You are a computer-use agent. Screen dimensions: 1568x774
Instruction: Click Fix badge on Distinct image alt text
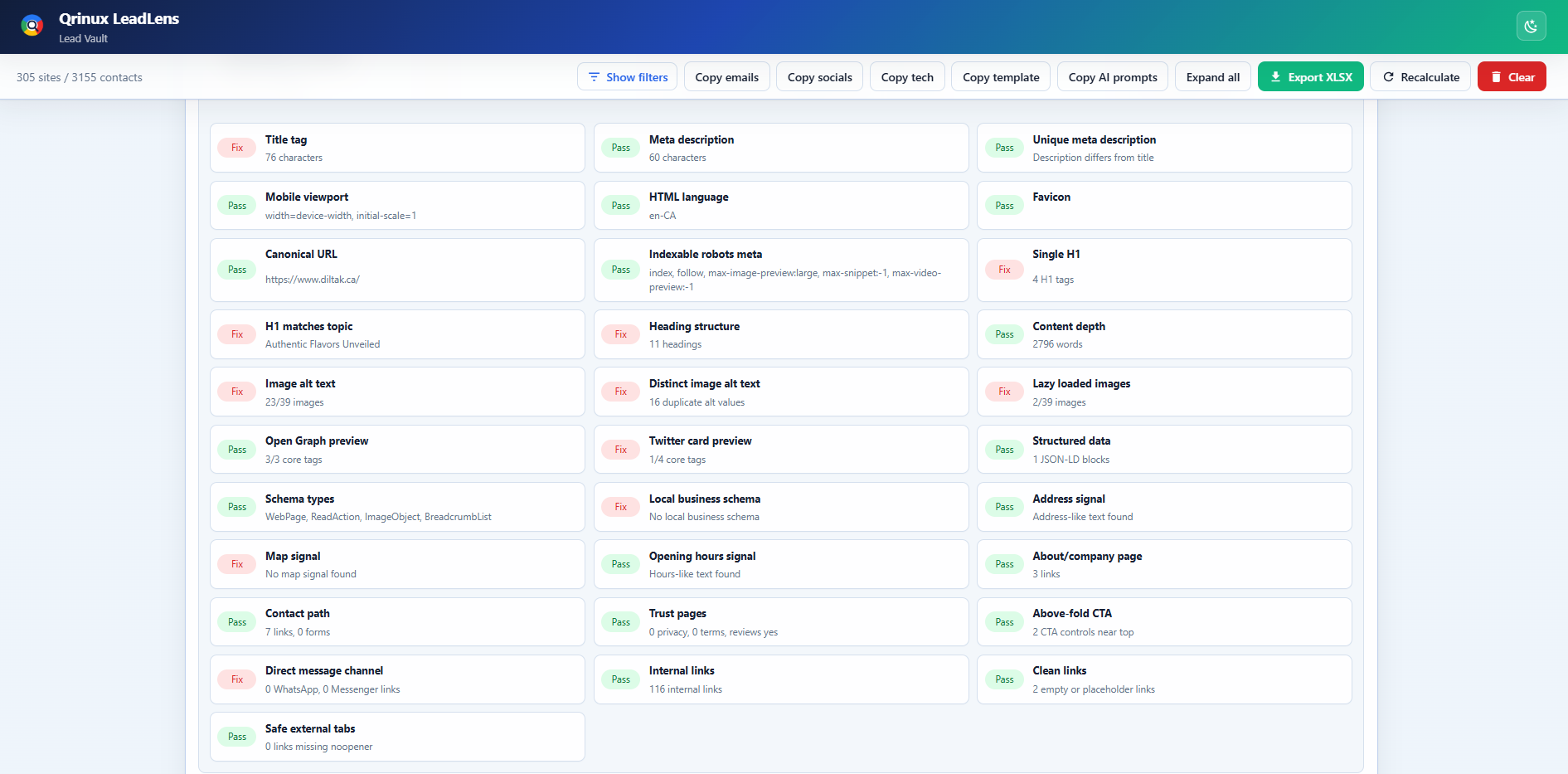coord(621,392)
